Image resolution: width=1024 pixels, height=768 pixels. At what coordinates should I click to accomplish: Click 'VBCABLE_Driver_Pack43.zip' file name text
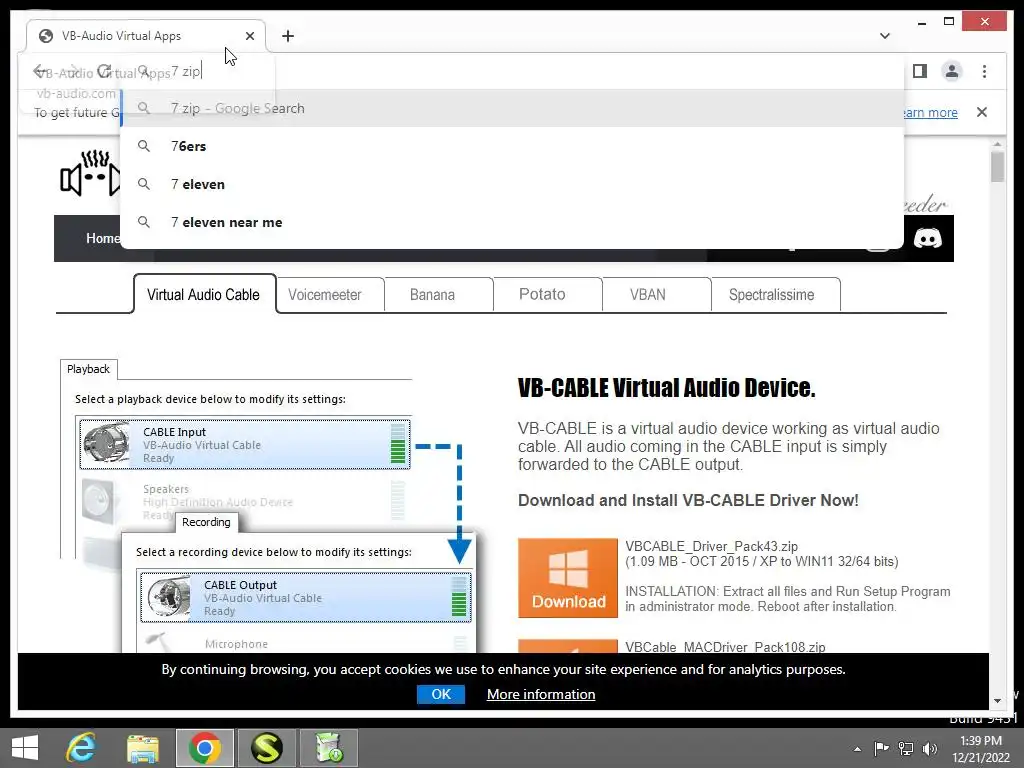[x=711, y=546]
